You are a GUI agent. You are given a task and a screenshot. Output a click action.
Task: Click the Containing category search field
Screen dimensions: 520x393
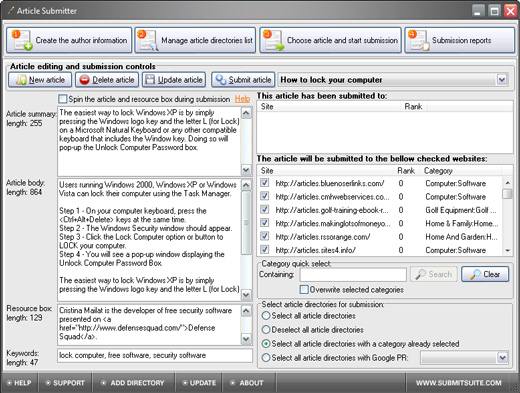pos(353,275)
